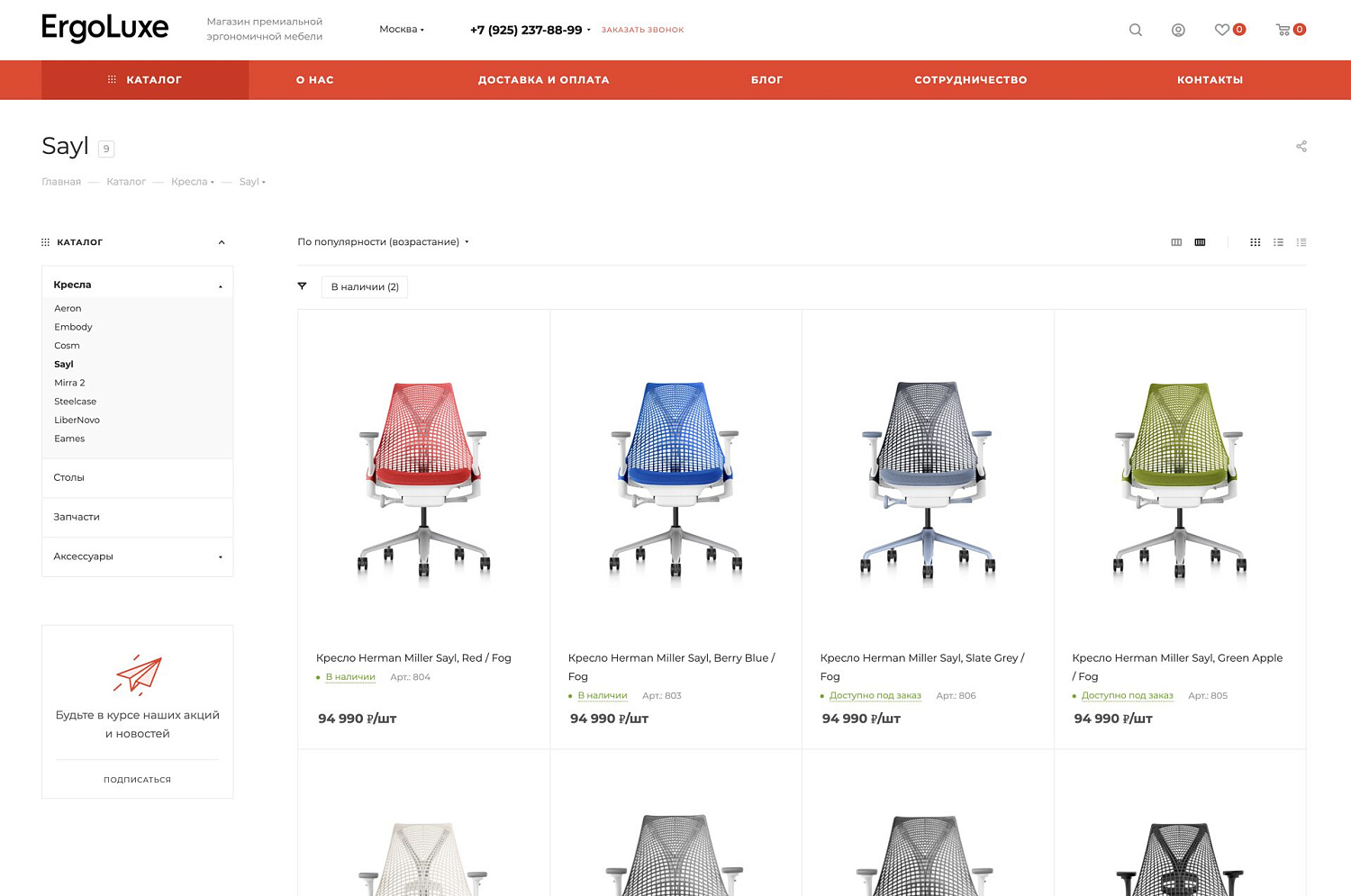Open the 'БЛОГ' menu item

[x=766, y=79]
